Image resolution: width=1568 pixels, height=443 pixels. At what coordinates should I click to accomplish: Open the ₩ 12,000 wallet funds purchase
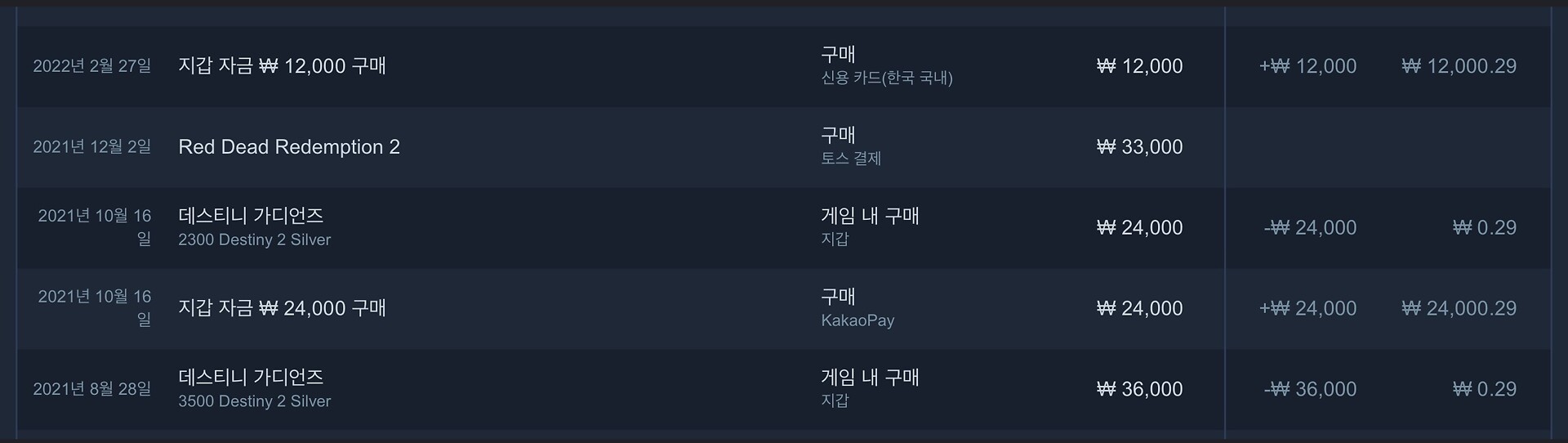282,66
